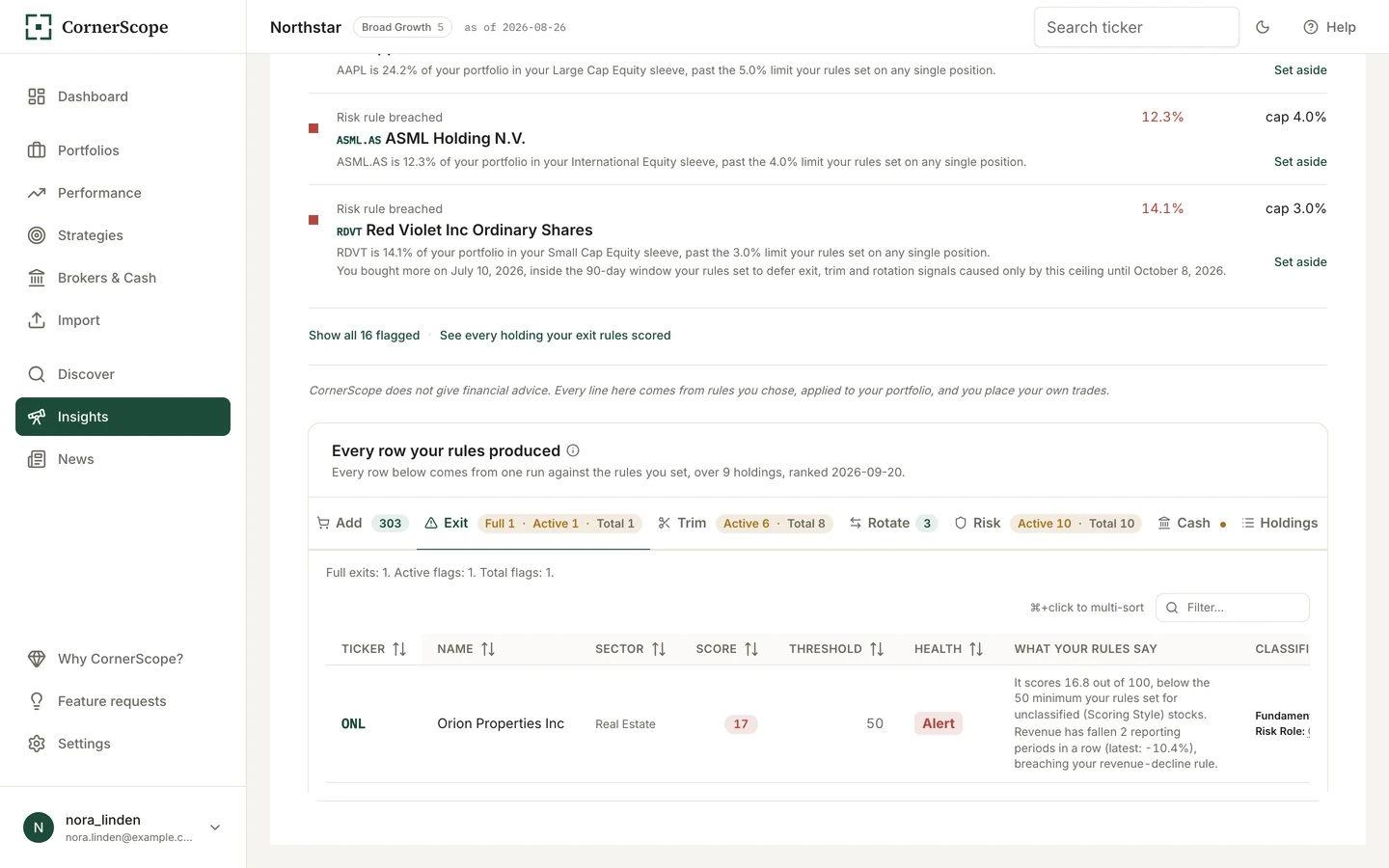This screenshot has width=1389, height=868.
Task: Click the table Filter input
Action: coord(1233,608)
